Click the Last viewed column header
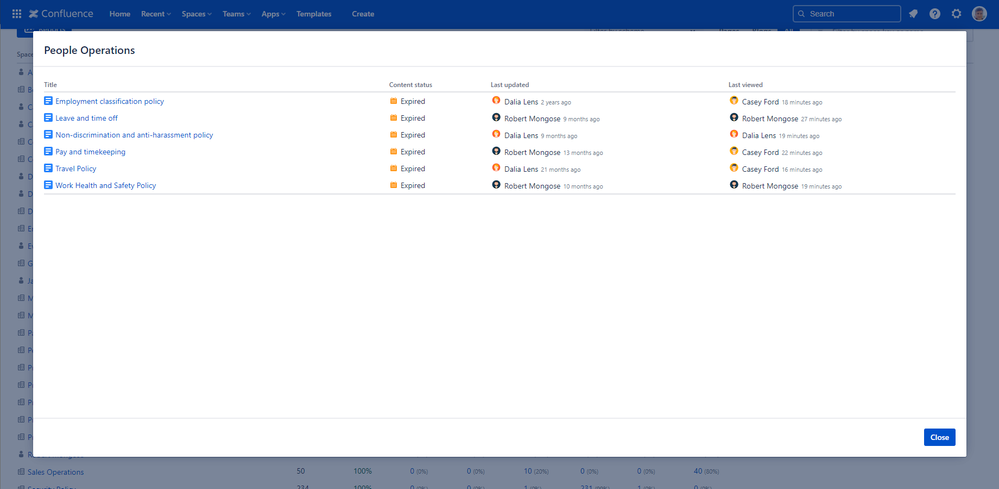 [745, 85]
